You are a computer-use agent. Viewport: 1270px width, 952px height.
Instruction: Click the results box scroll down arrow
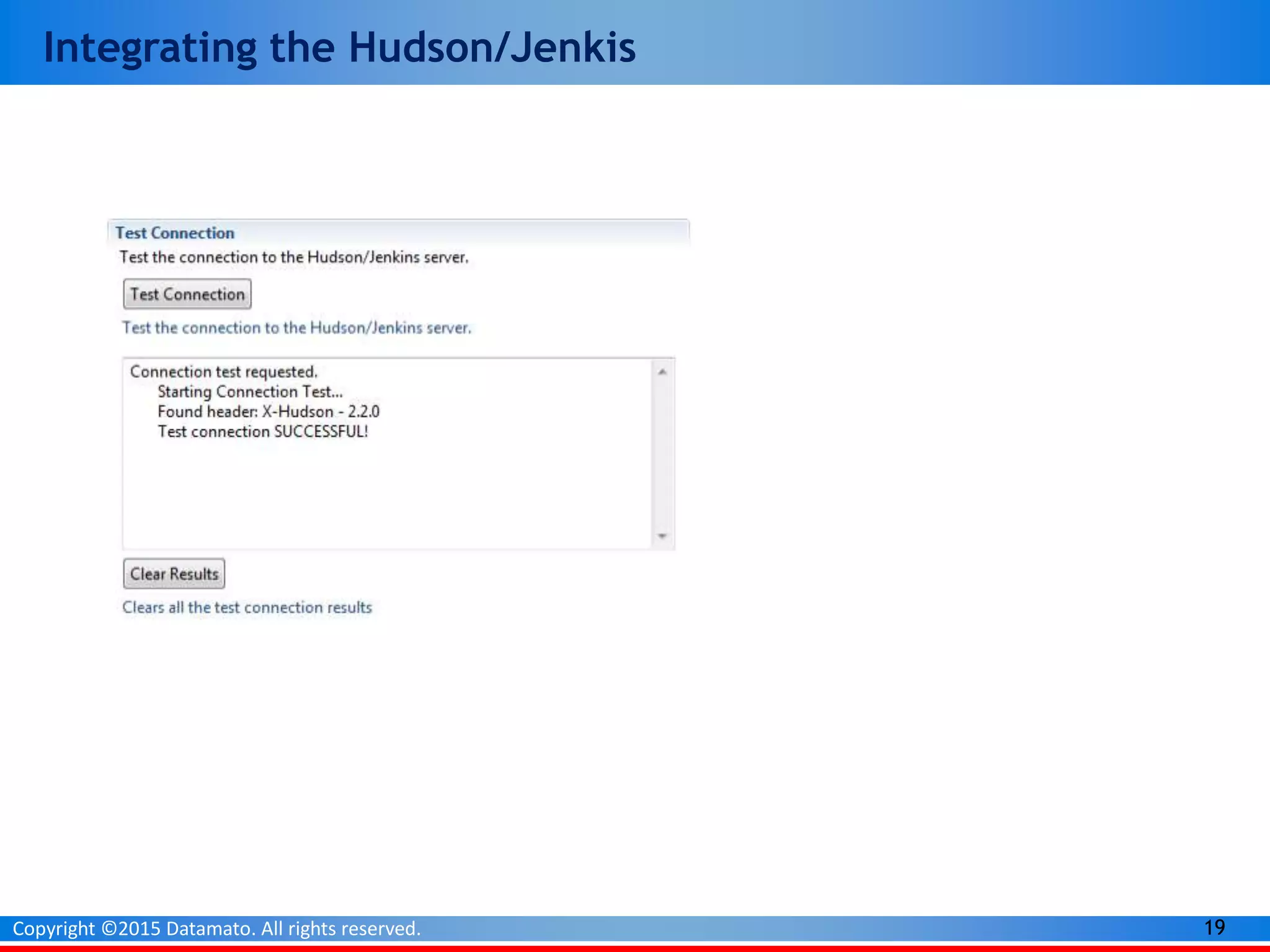click(x=662, y=536)
